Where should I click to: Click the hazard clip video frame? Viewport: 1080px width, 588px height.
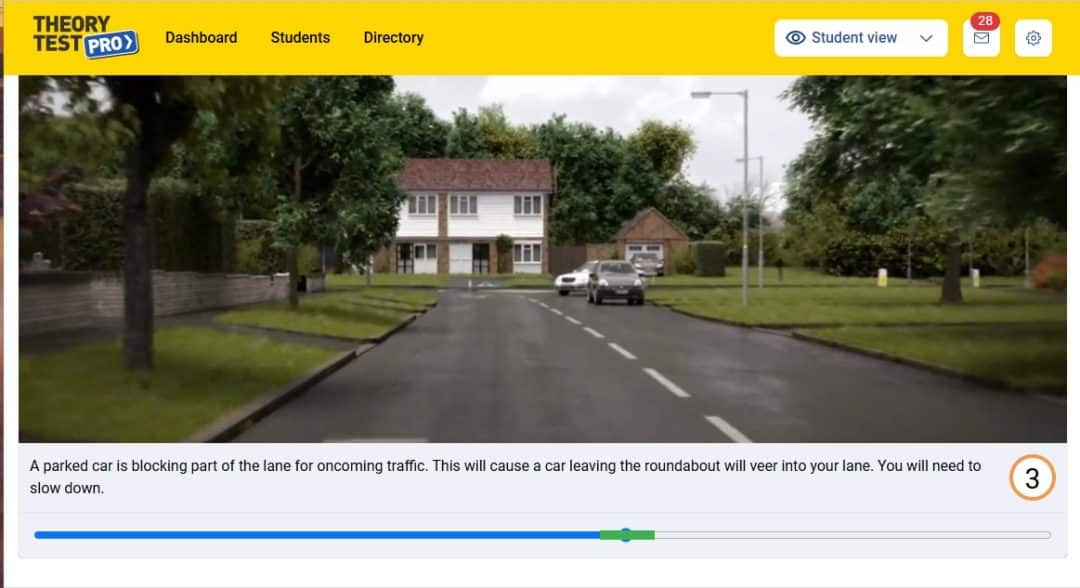point(543,259)
